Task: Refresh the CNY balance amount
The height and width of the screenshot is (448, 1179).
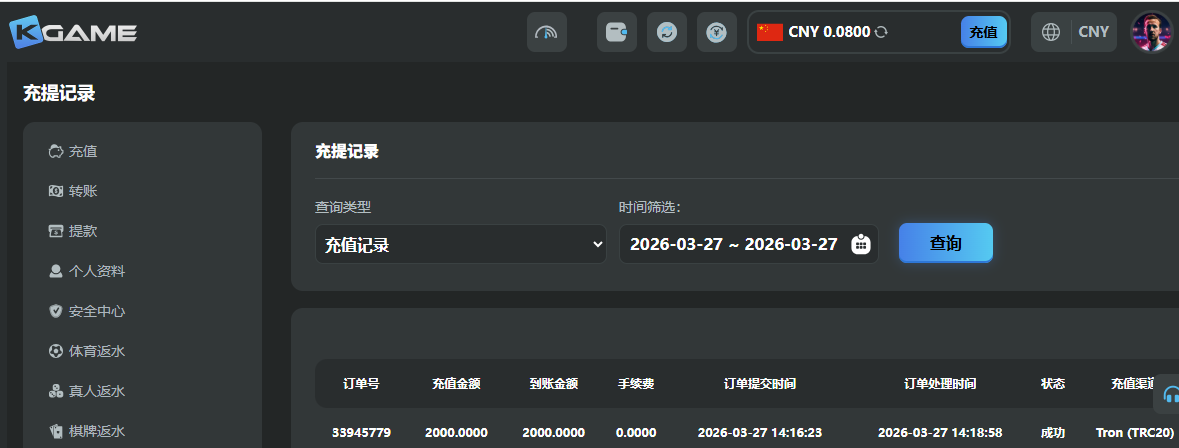Action: click(x=881, y=32)
